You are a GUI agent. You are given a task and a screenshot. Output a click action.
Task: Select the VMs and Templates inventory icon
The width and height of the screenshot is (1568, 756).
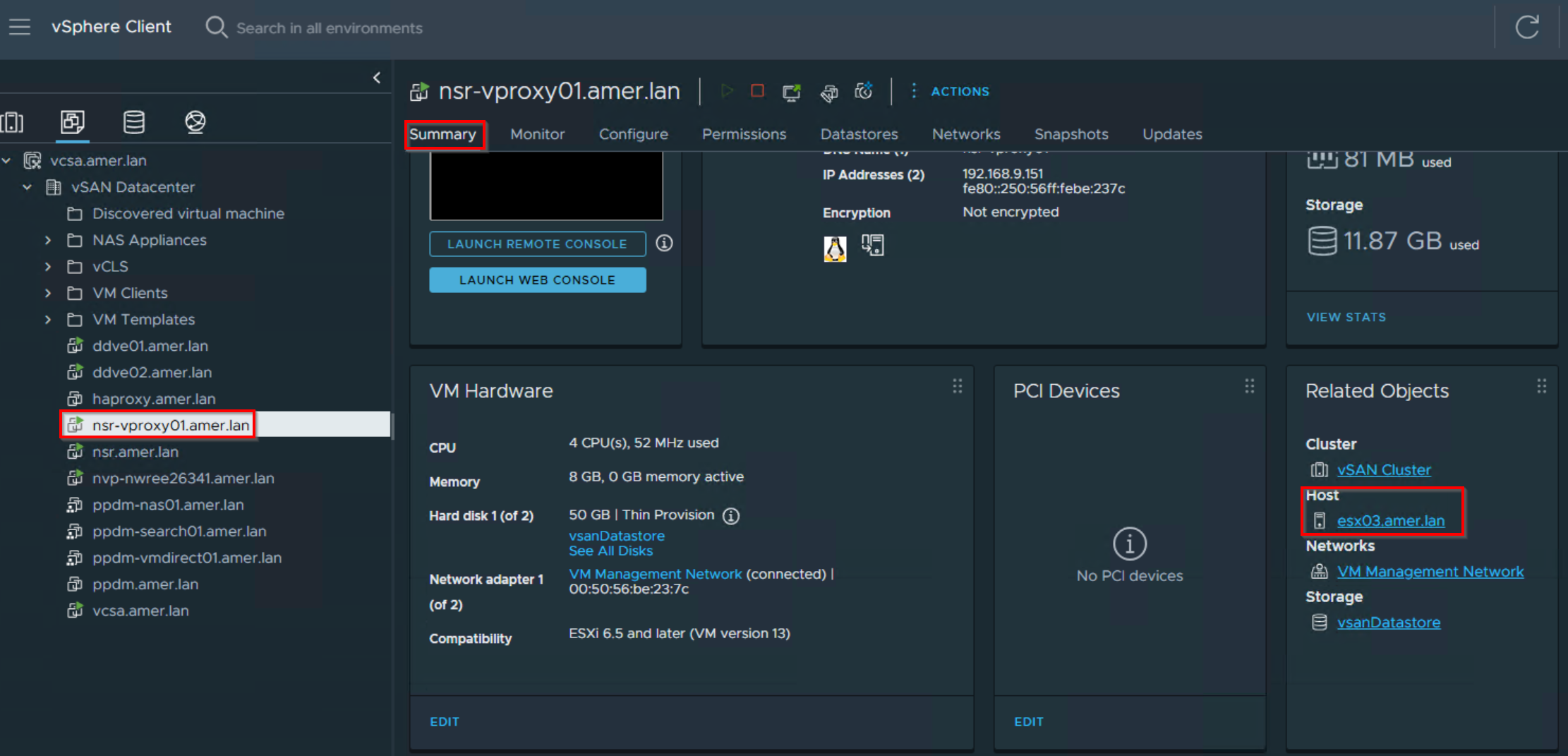[71, 121]
